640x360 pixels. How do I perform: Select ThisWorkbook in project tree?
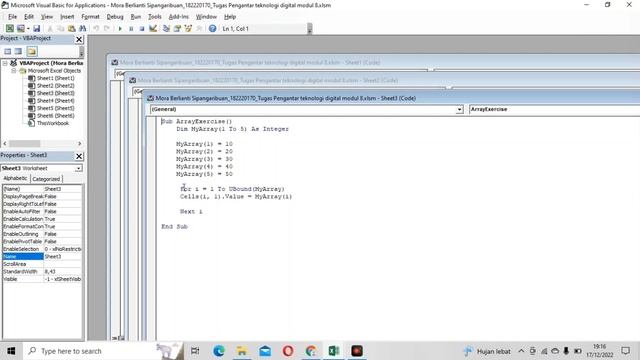53,123
